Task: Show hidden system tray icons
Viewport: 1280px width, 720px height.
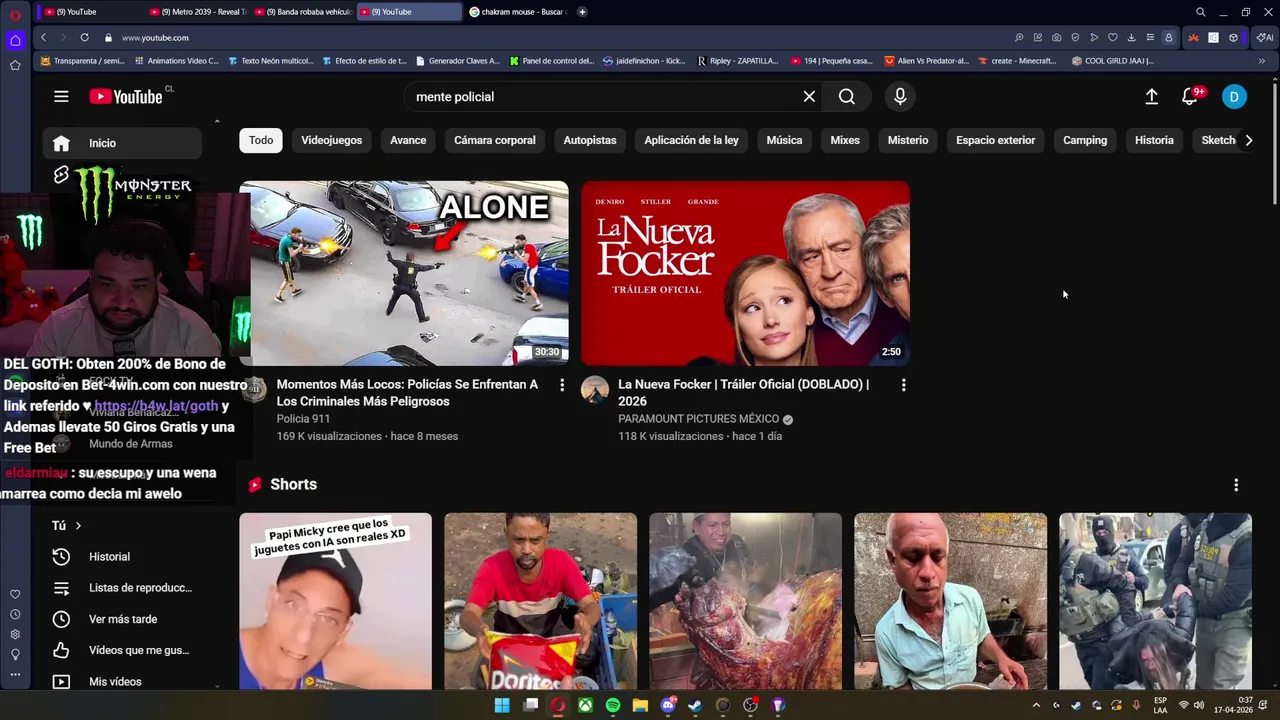Action: click(1036, 705)
